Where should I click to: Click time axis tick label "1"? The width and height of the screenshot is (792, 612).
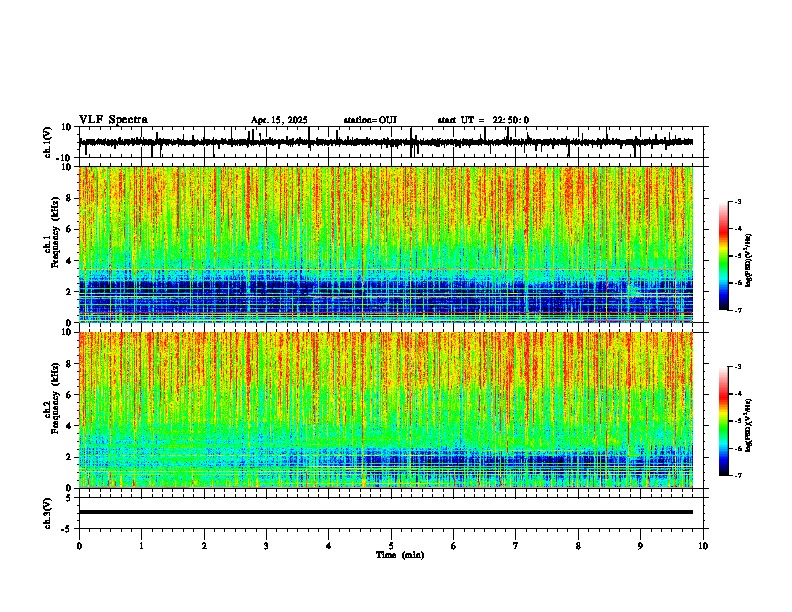(x=141, y=546)
